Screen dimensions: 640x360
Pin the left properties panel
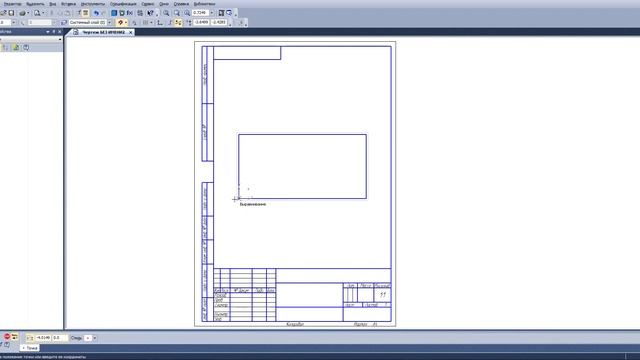click(x=54, y=31)
